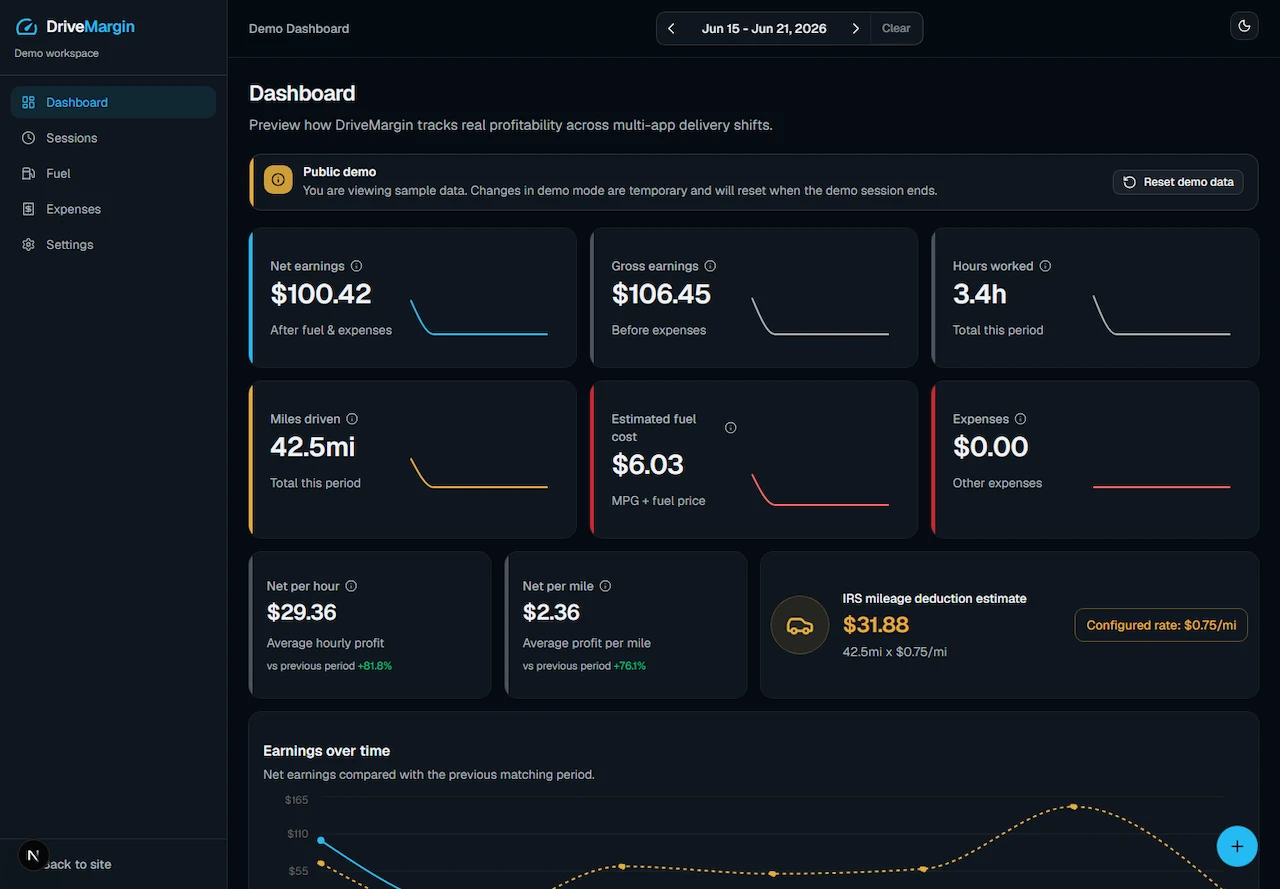Click the Expenses receipt icon
This screenshot has height=889, width=1280.
click(x=28, y=209)
